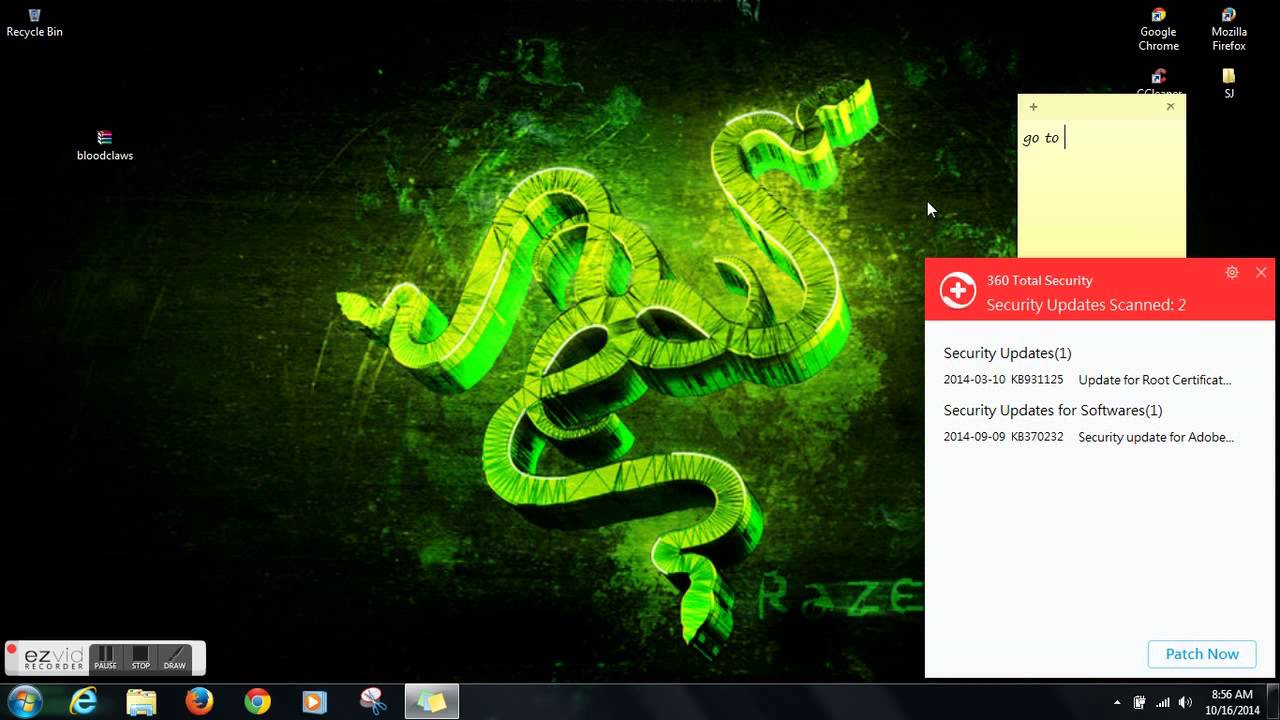Image resolution: width=1280 pixels, height=720 pixels.
Task: Open the Recycle Bin desktop icon
Action: click(x=34, y=22)
